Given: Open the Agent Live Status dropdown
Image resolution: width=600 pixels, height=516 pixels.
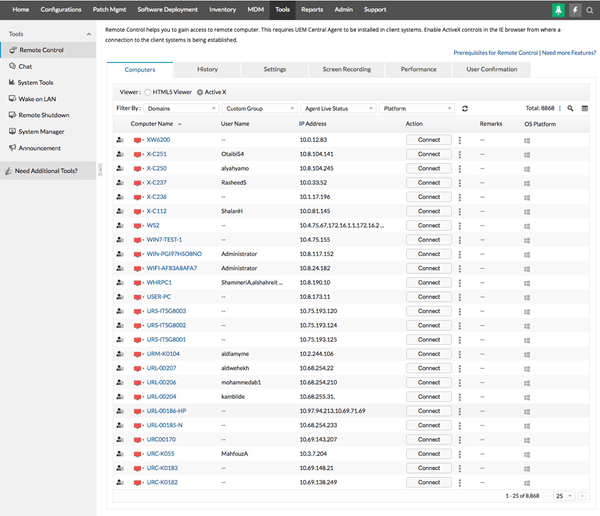Looking at the screenshot, I should tap(339, 108).
